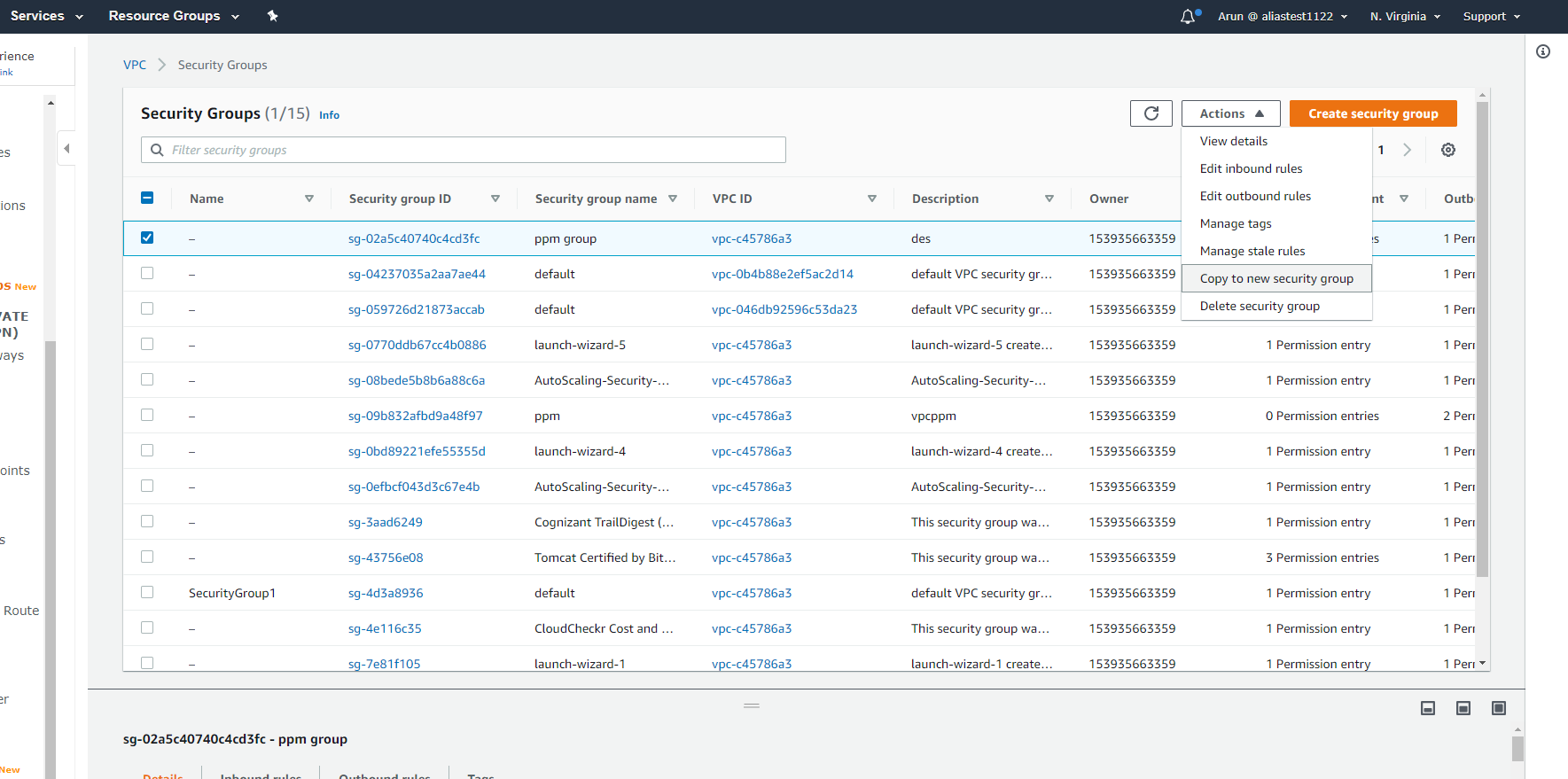The image size is (1568, 779).
Task: Open the Services dropdown menu
Action: pyautogui.click(x=46, y=16)
